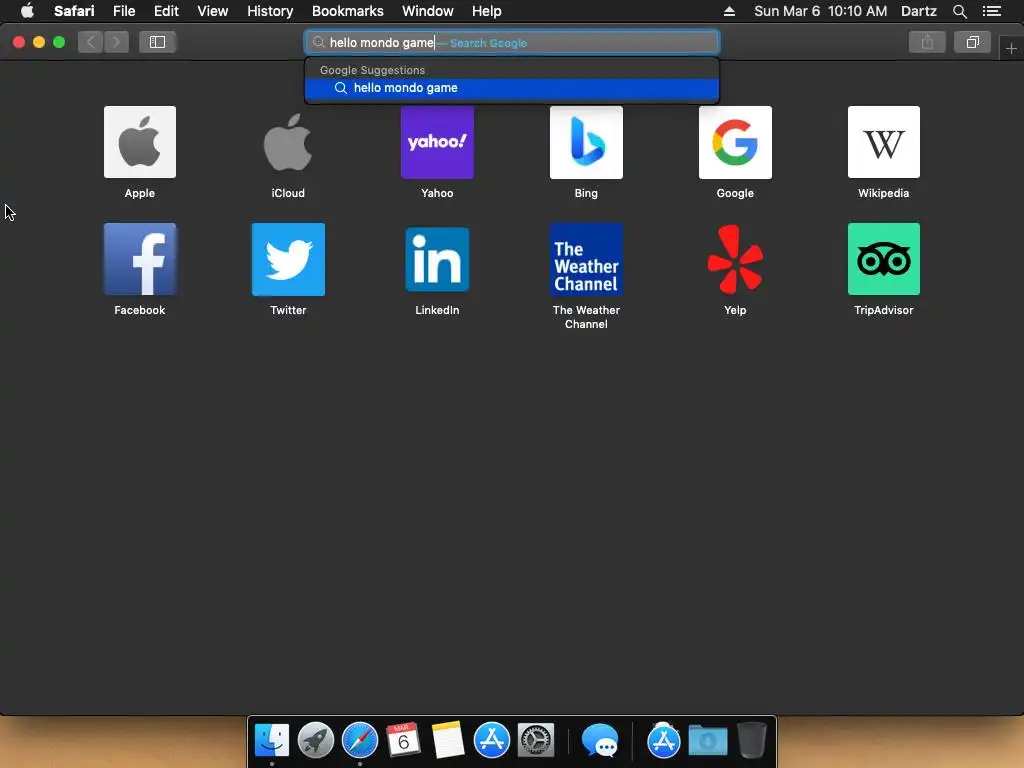The width and height of the screenshot is (1024, 768).
Task: Click the date and time in menu bar
Action: tap(820, 11)
